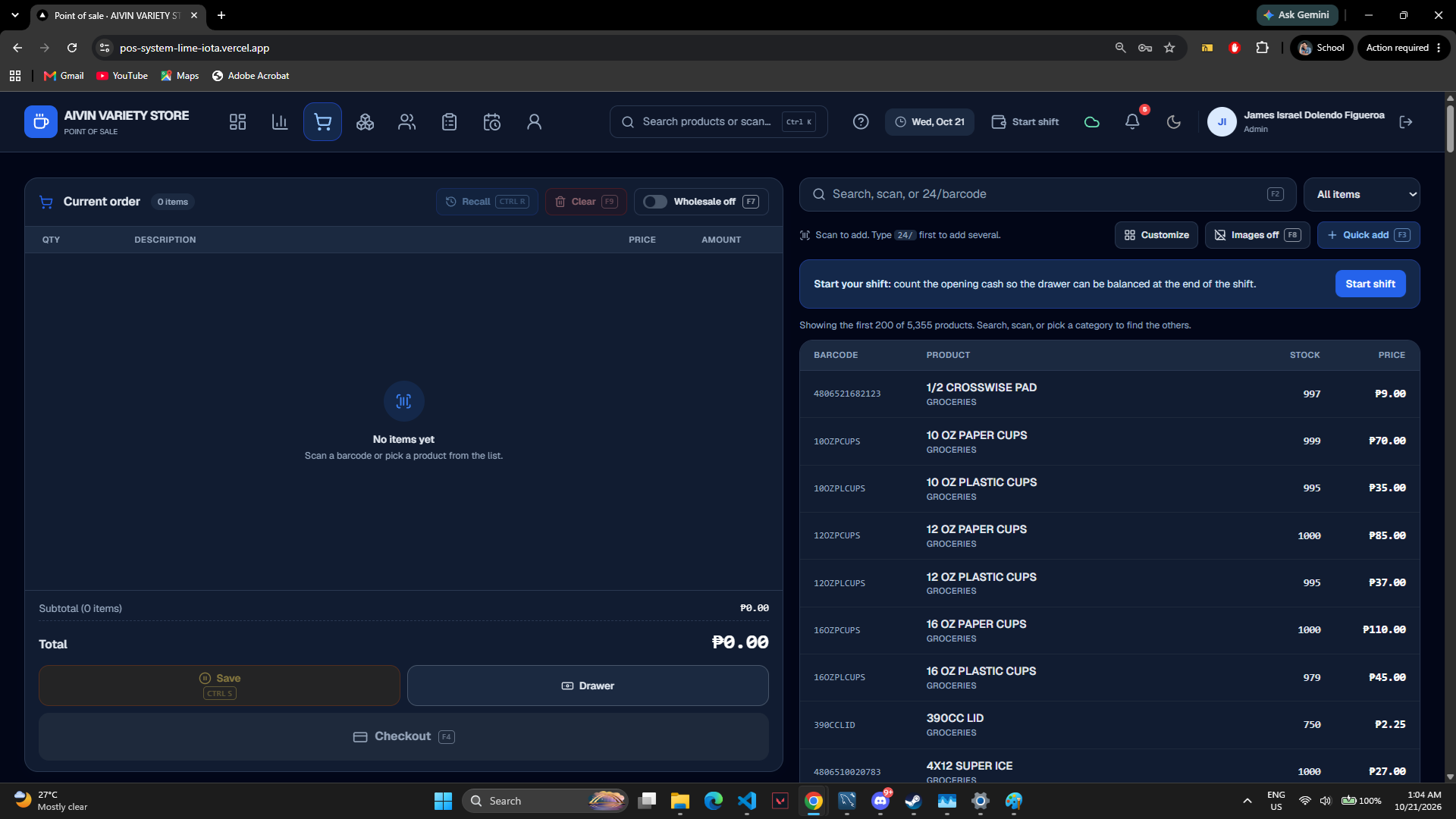
Task: Focus the Search, scan, or 24/barcode field
Action: point(1047,195)
